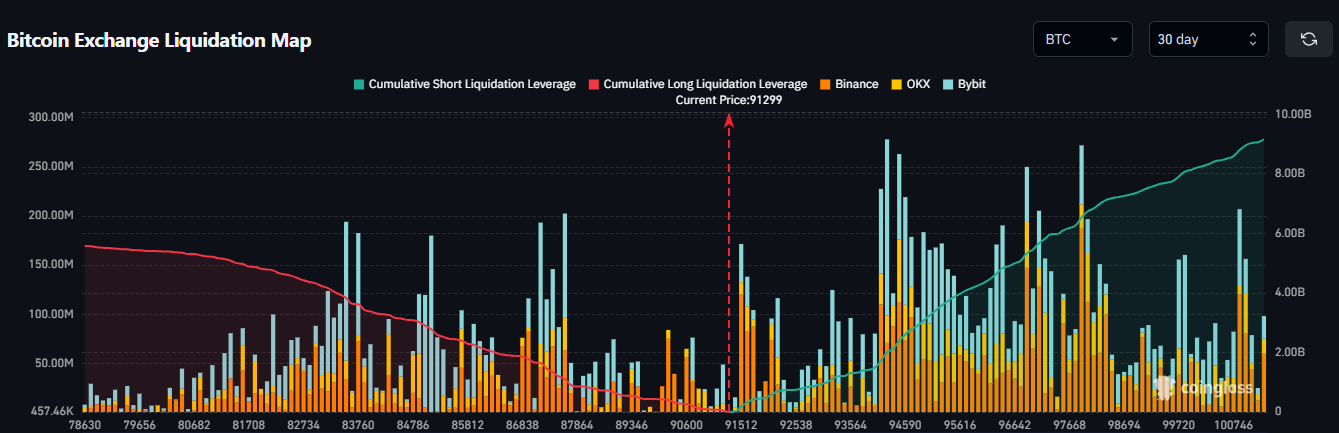The width and height of the screenshot is (1339, 433).
Task: Click the 8.00B right axis label
Action: coord(1291,174)
